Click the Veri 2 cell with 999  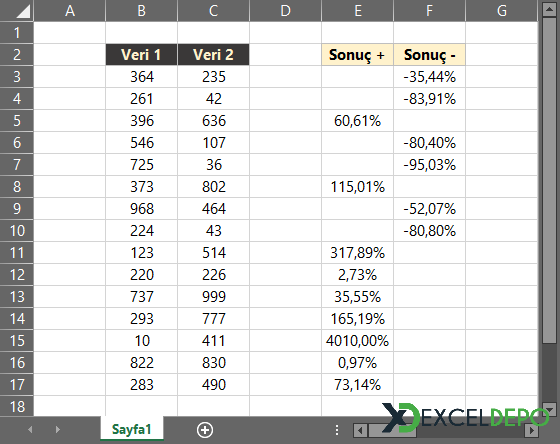point(214,297)
